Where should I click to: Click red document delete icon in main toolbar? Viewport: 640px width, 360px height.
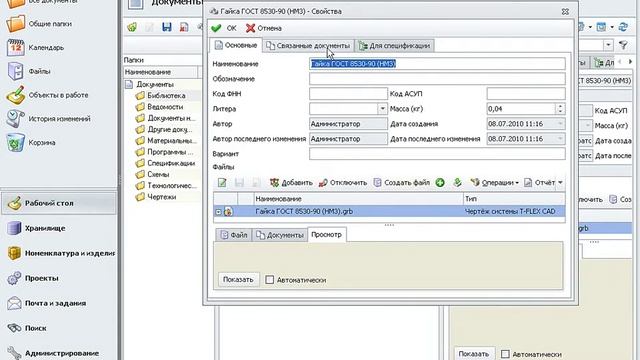tap(184, 27)
